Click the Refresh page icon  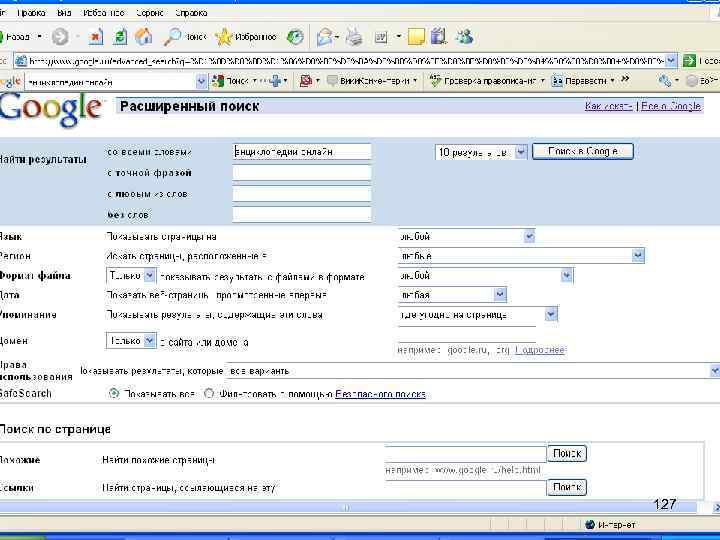tap(120, 37)
